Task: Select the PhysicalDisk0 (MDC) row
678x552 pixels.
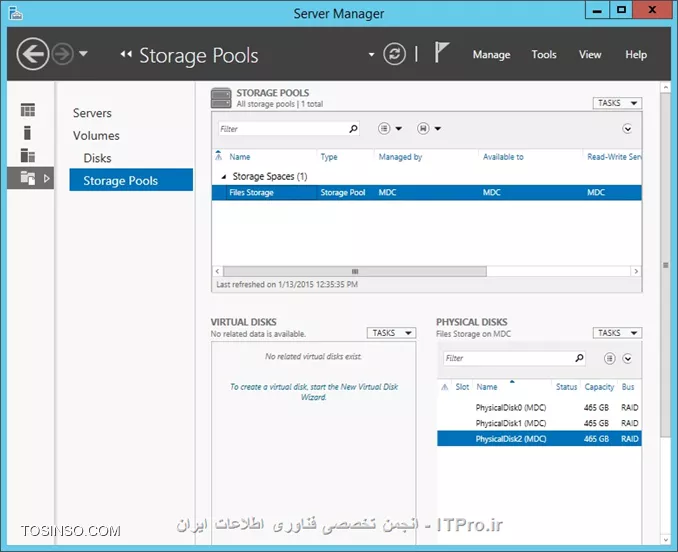Action: point(539,408)
